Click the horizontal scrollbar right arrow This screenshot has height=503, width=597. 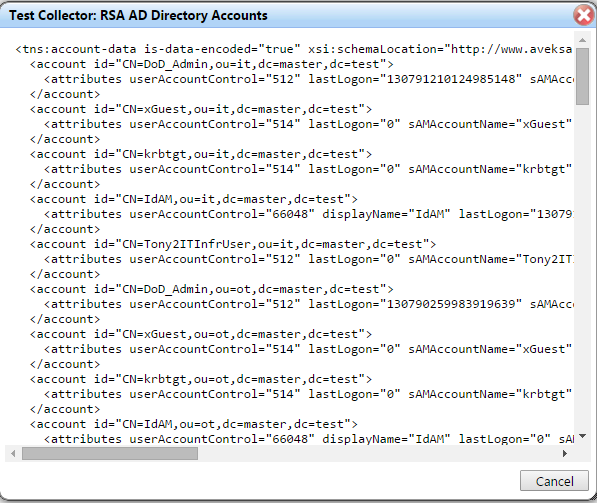pos(565,453)
